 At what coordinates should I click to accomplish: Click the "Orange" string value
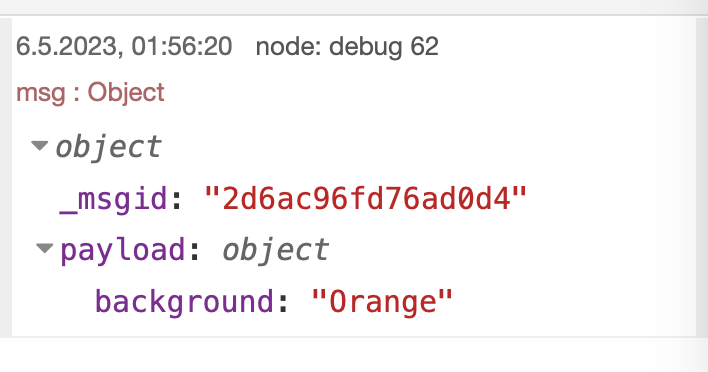tap(382, 302)
